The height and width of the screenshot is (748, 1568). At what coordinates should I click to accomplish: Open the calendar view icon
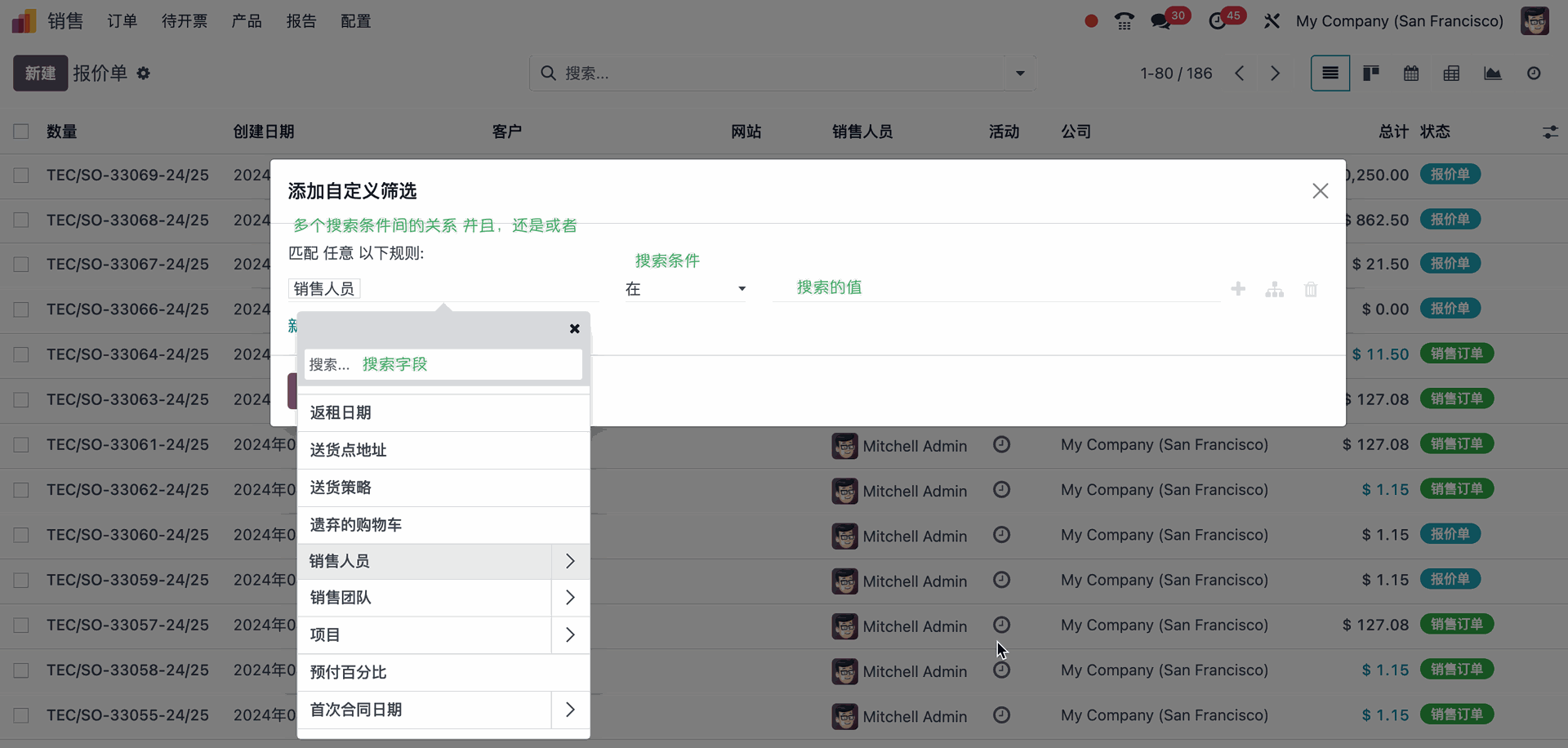pos(1411,73)
